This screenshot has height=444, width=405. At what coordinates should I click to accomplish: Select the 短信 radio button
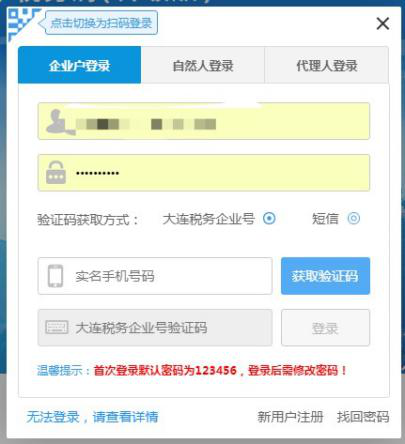click(x=354, y=219)
